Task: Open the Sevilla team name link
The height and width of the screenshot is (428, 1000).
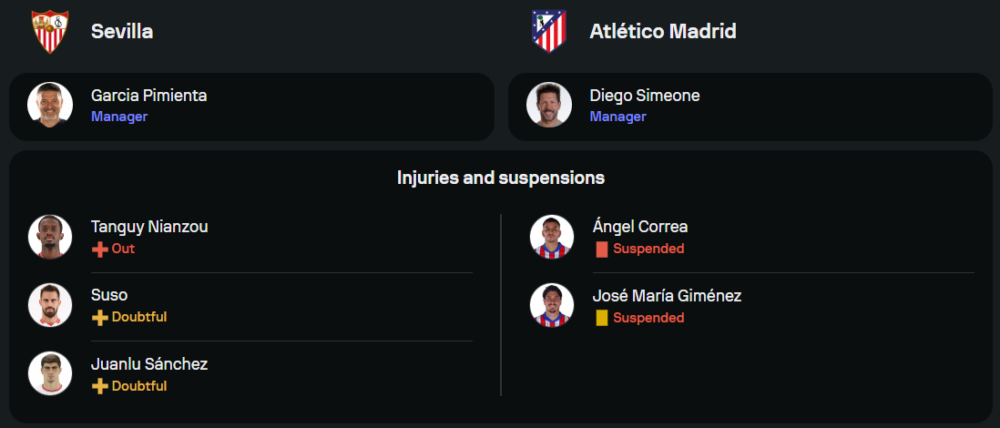Action: [122, 32]
